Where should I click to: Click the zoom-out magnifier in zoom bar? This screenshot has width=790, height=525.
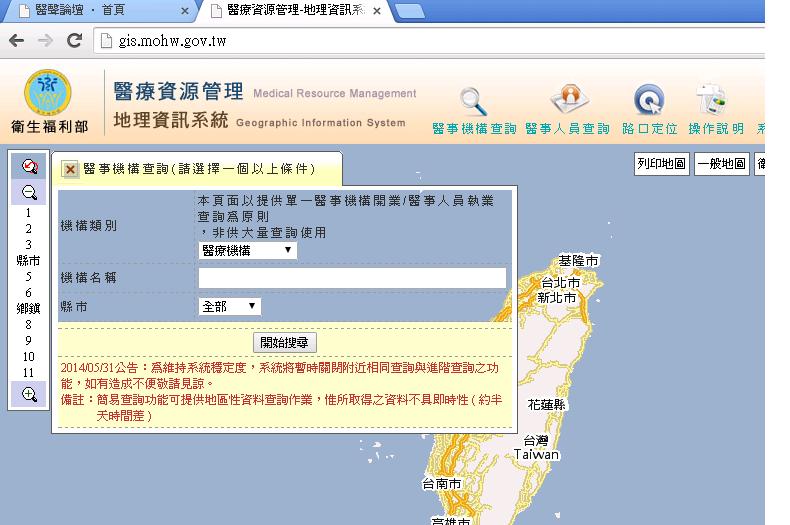(29, 192)
